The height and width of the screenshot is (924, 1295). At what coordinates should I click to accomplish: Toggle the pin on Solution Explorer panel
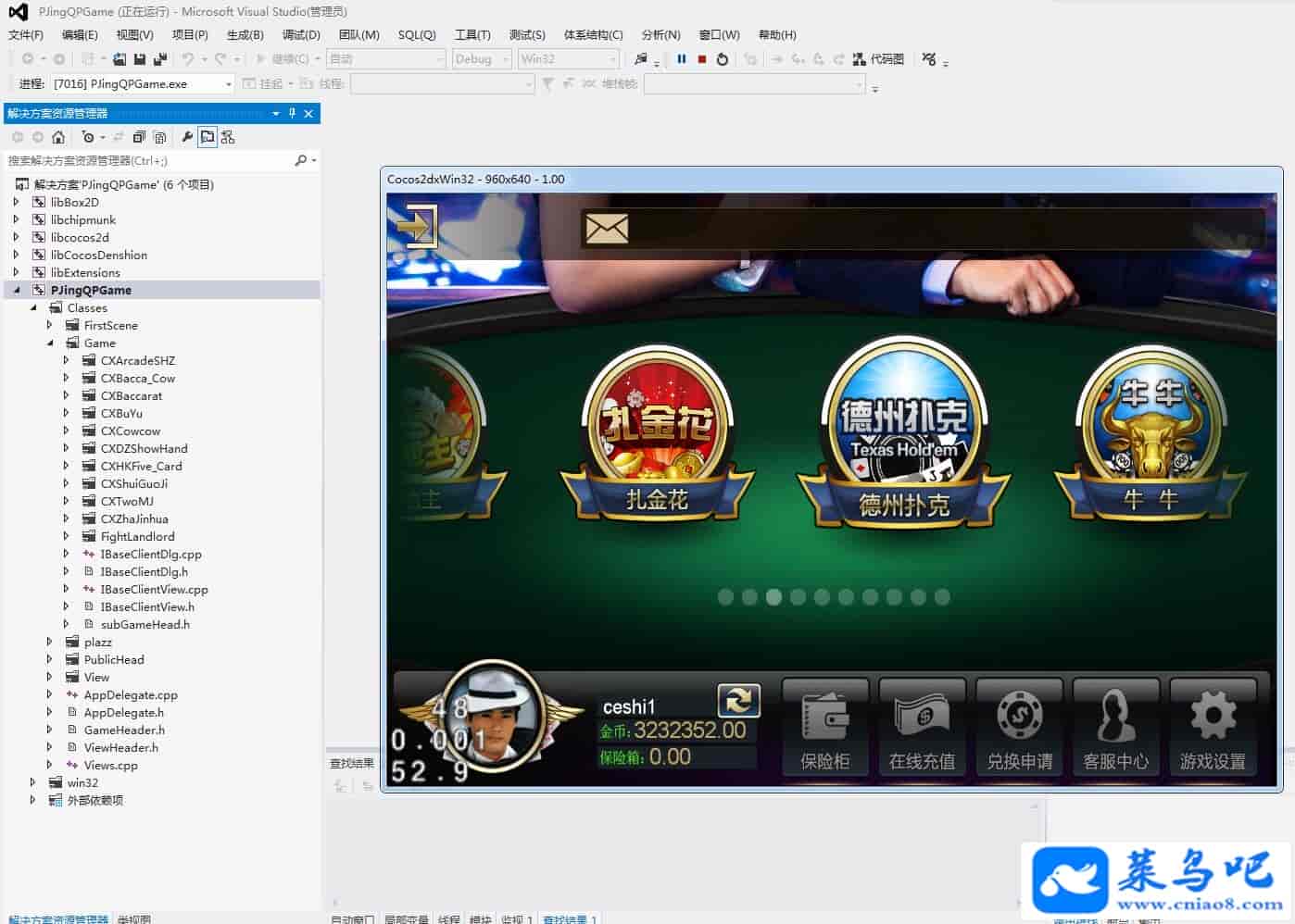tap(292, 113)
